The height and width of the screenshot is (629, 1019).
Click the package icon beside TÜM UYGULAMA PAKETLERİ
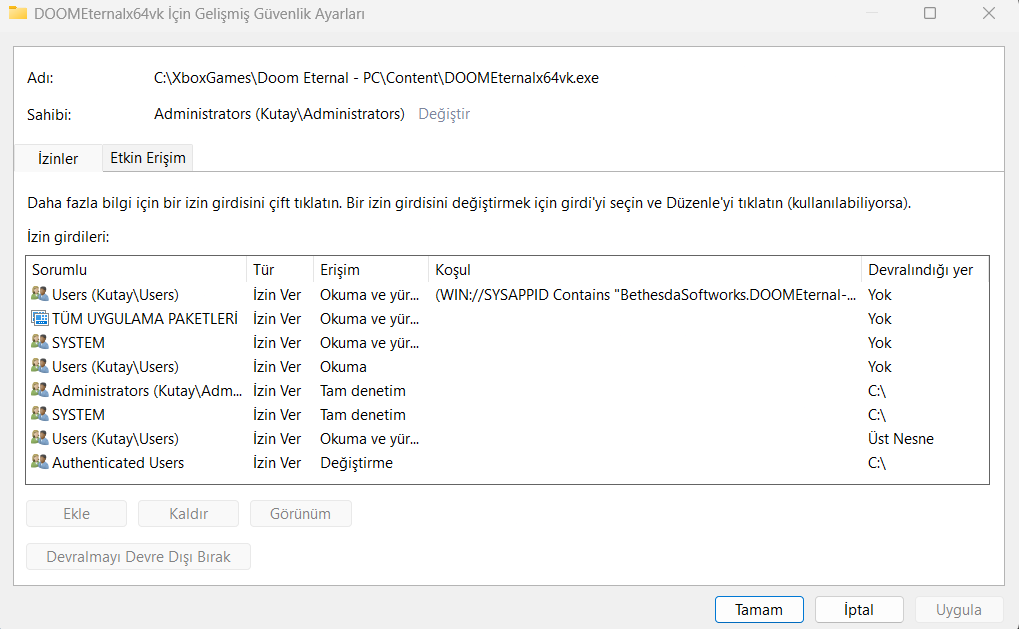tap(40, 318)
